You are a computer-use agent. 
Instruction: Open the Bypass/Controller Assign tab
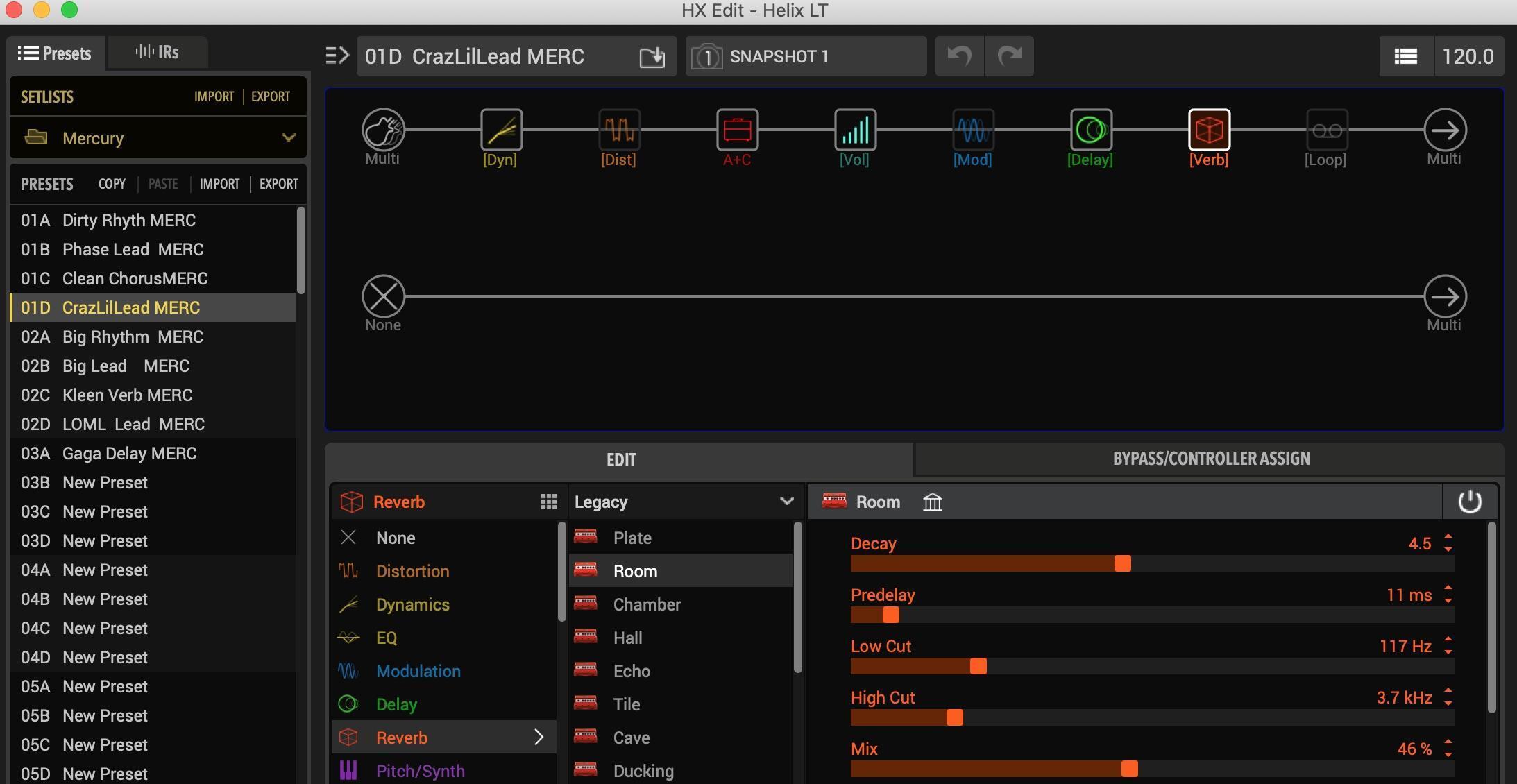(1210, 459)
